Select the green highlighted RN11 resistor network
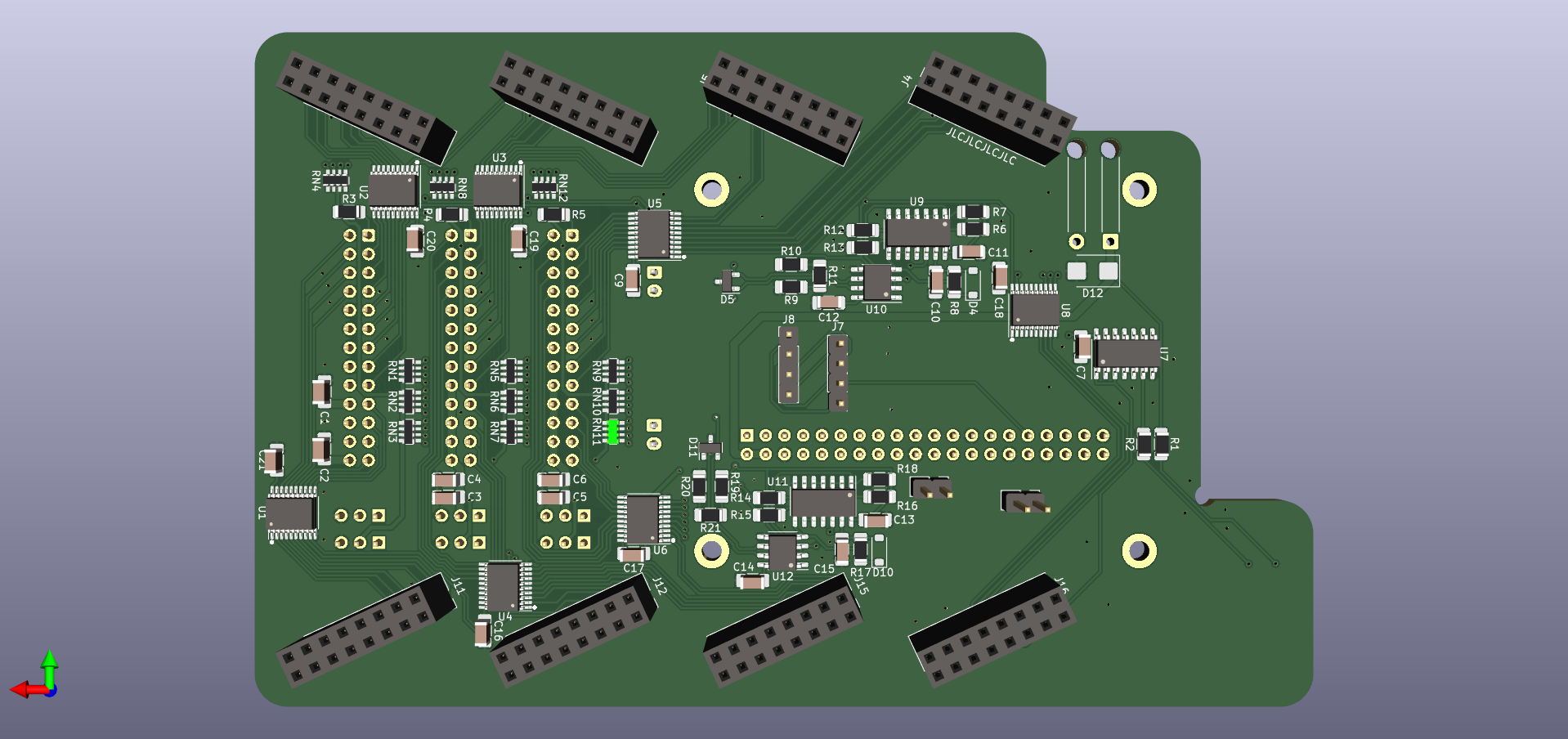Screen dimensions: 1568x739 [613, 432]
